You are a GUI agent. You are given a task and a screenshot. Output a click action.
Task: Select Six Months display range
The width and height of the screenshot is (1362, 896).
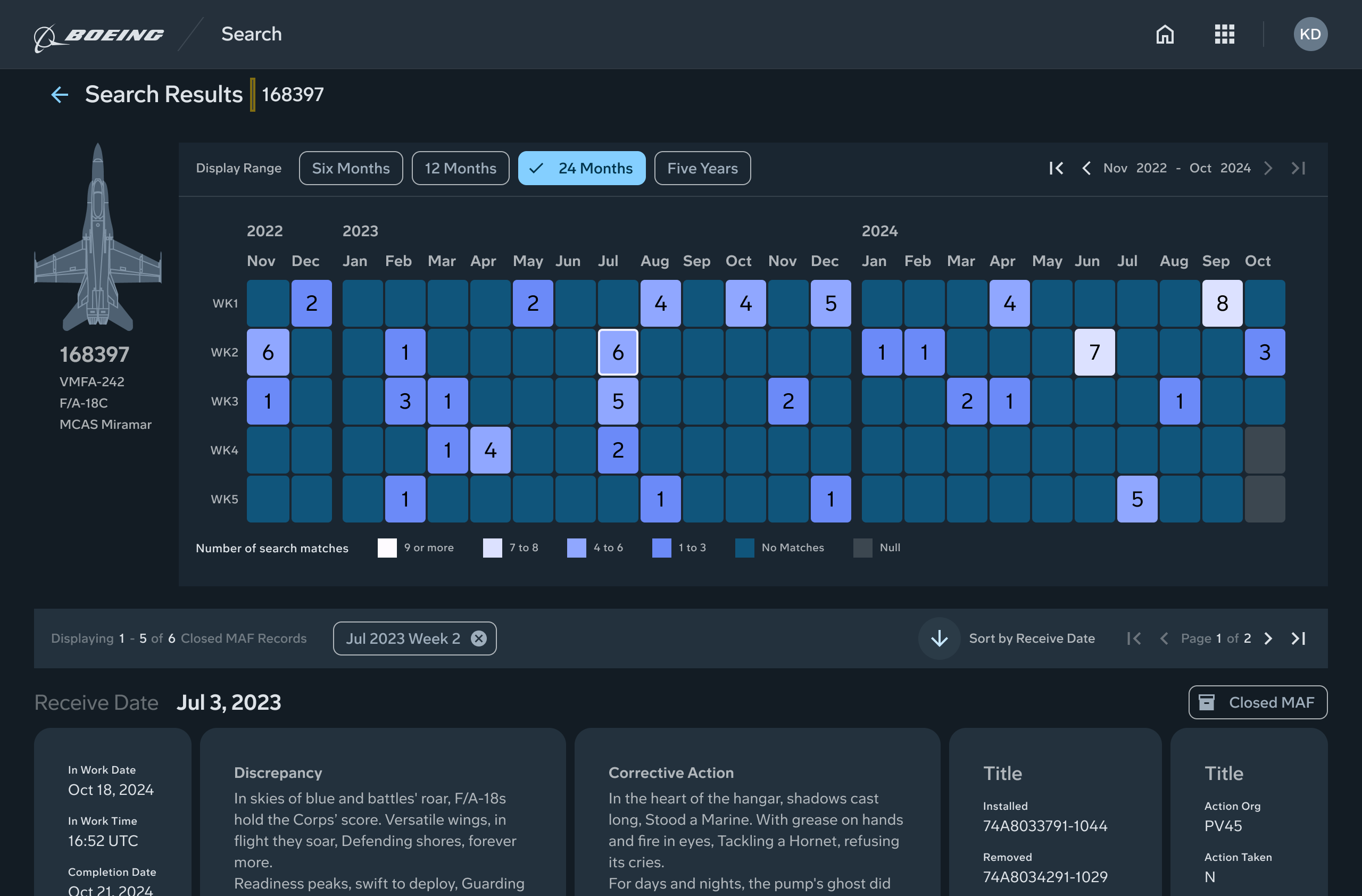pos(351,168)
